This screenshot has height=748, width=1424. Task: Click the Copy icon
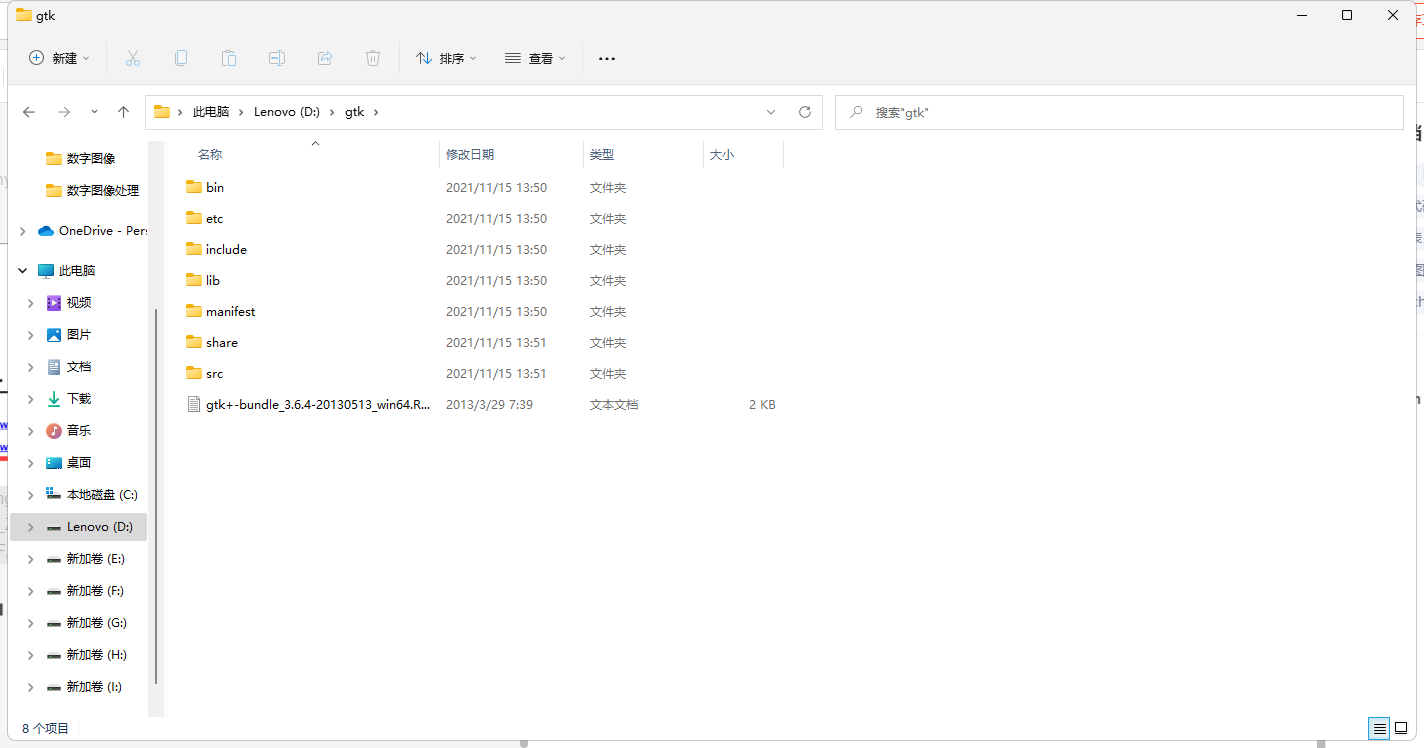(181, 58)
